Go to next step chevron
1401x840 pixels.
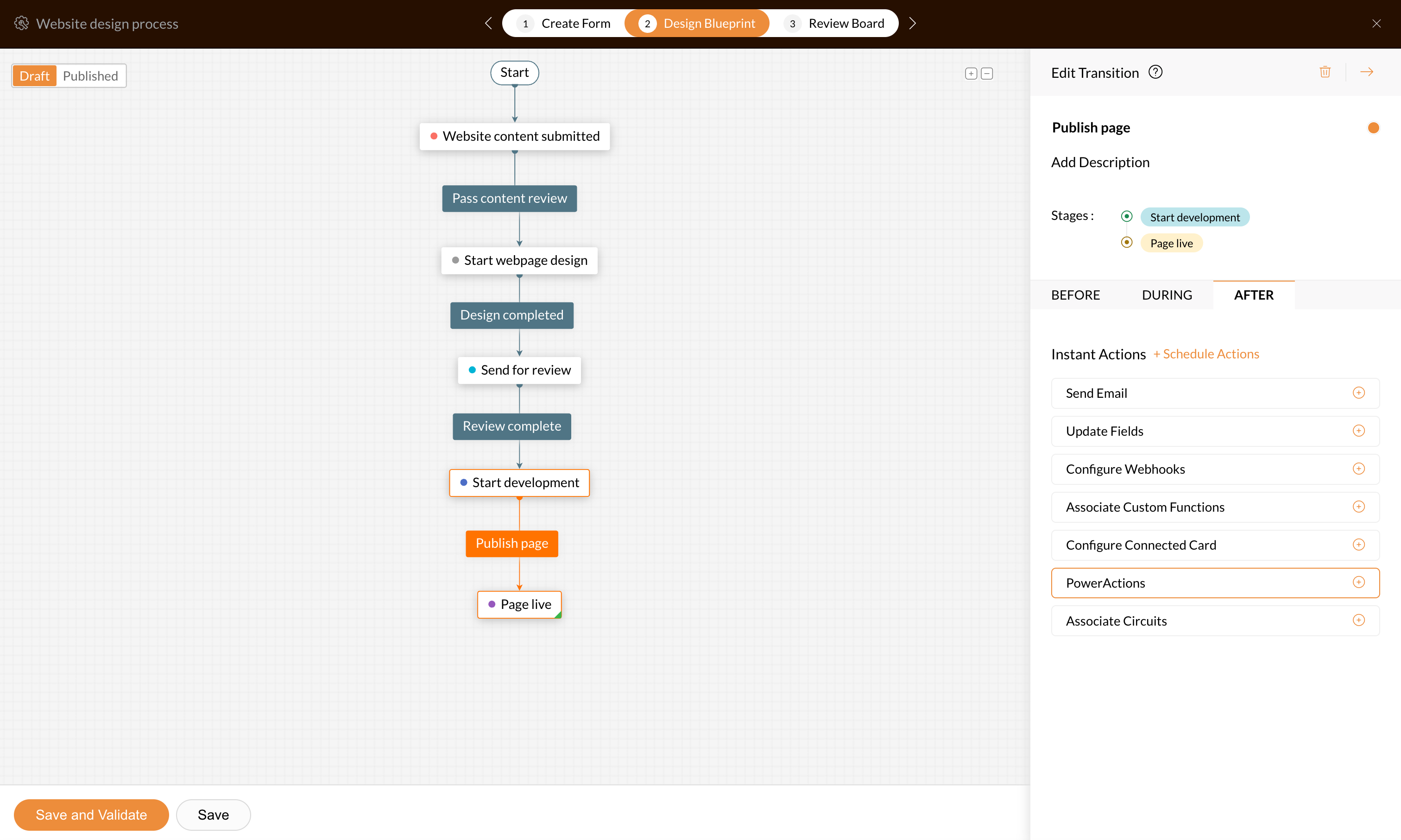[x=912, y=23]
